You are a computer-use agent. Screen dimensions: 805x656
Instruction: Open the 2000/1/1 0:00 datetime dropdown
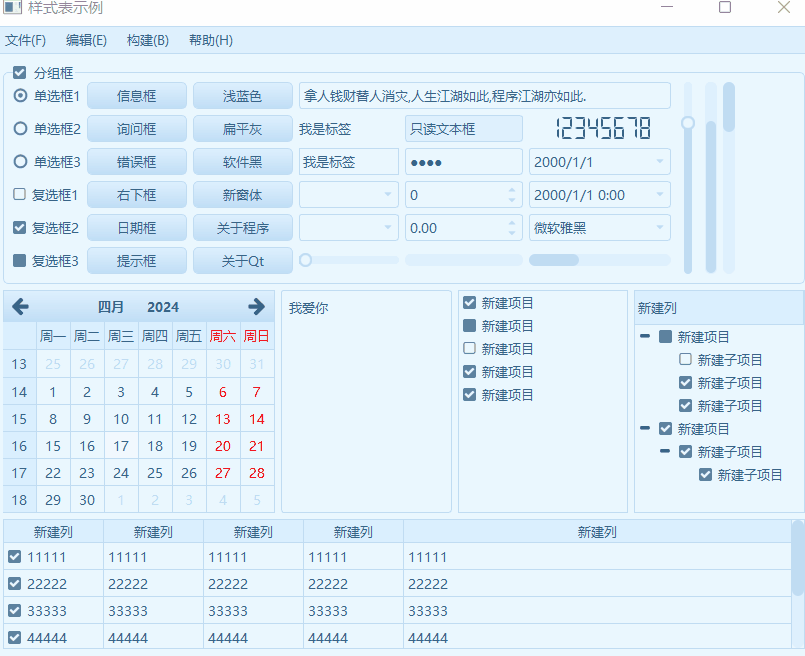click(x=660, y=195)
